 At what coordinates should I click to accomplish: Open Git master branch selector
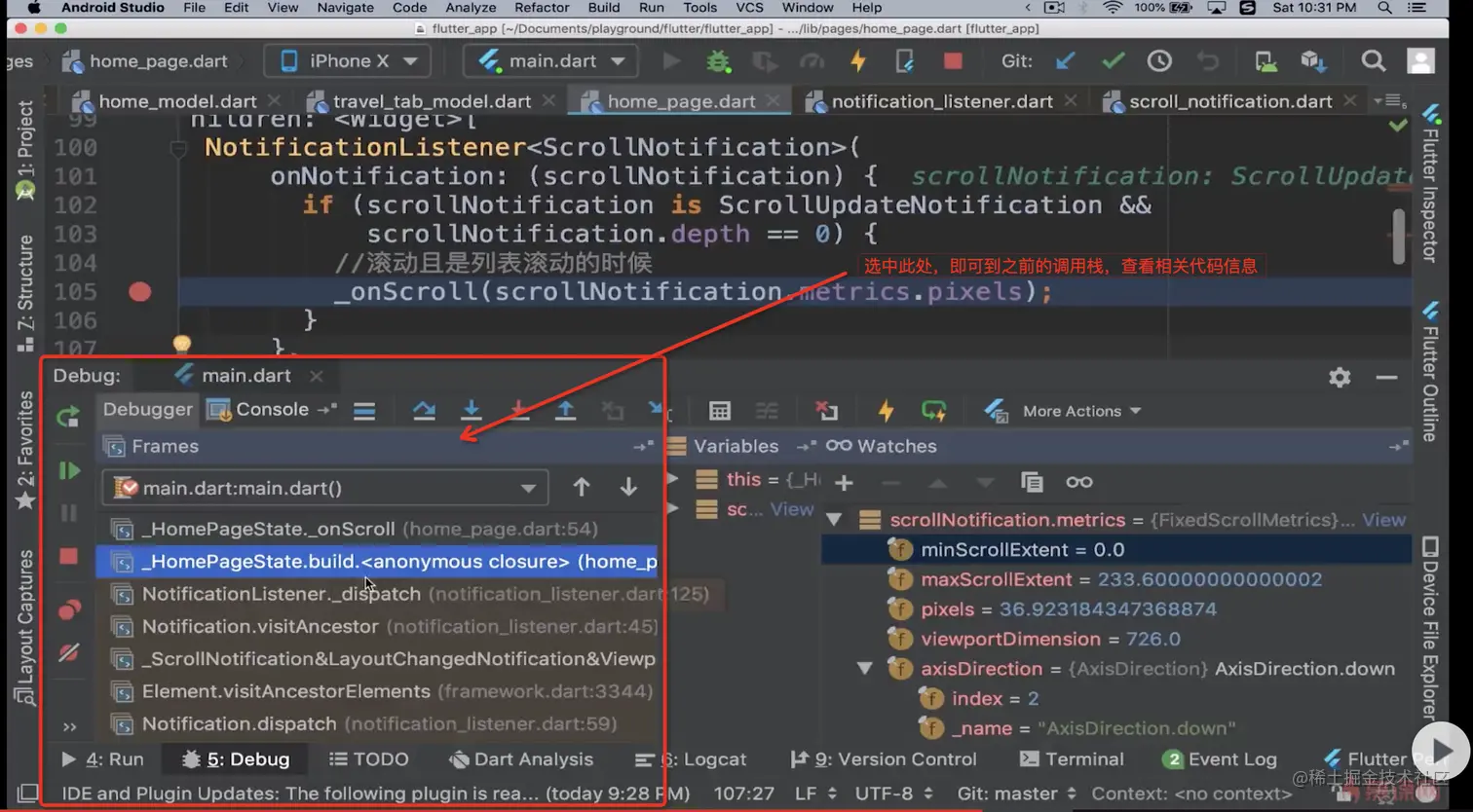coord(1016,794)
